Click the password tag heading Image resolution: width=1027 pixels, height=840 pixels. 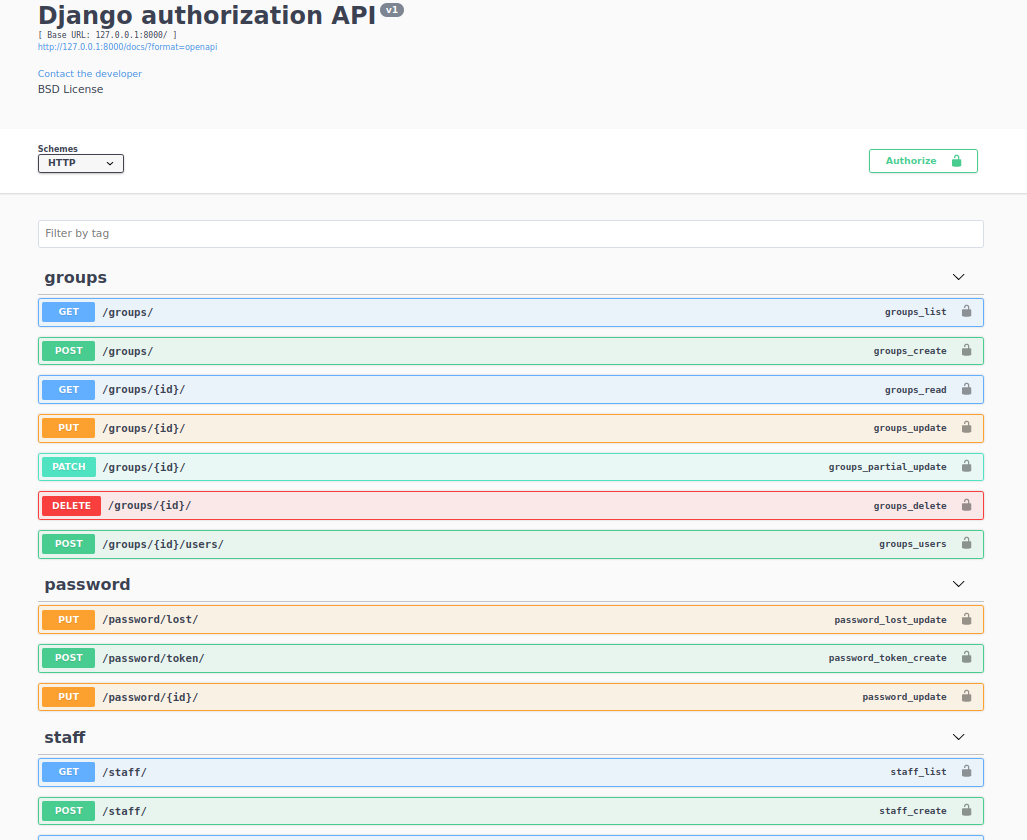click(87, 584)
